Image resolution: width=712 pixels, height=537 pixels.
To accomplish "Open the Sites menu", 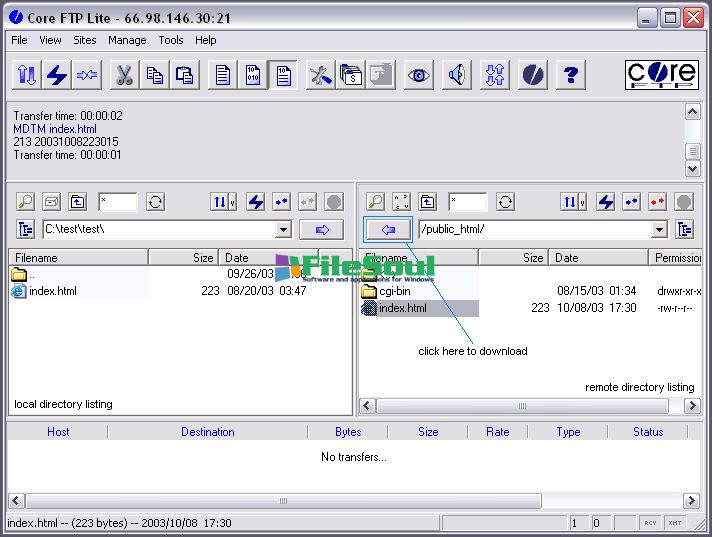I will [x=85, y=40].
